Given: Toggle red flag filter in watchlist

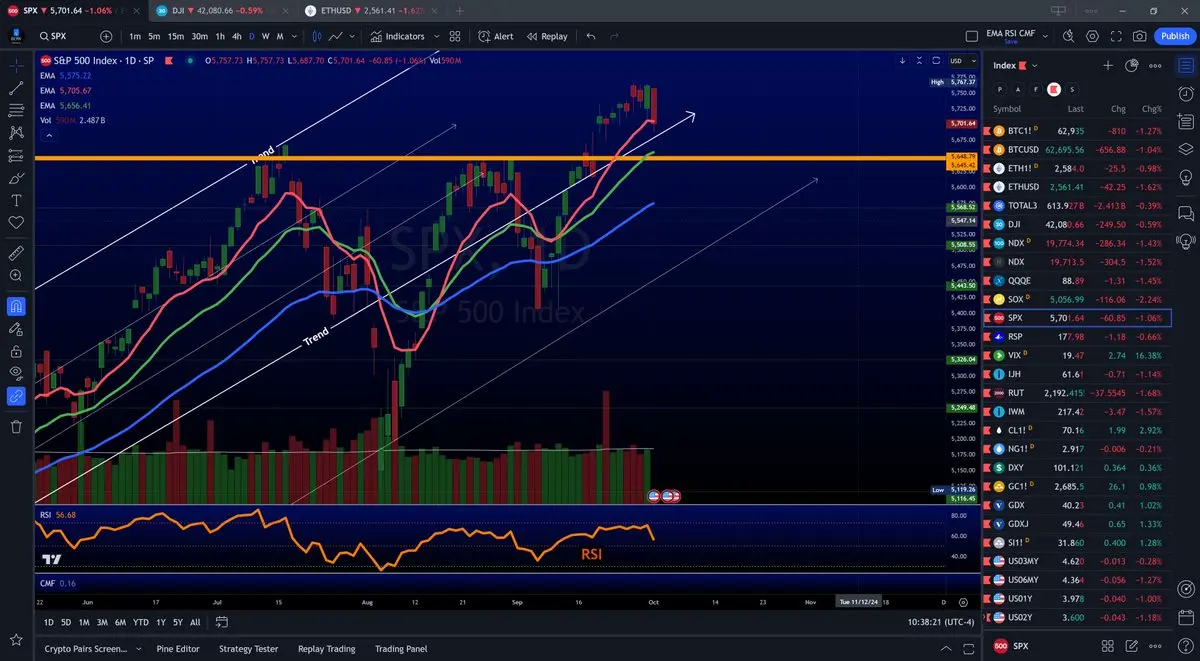Looking at the screenshot, I should click(1053, 89).
